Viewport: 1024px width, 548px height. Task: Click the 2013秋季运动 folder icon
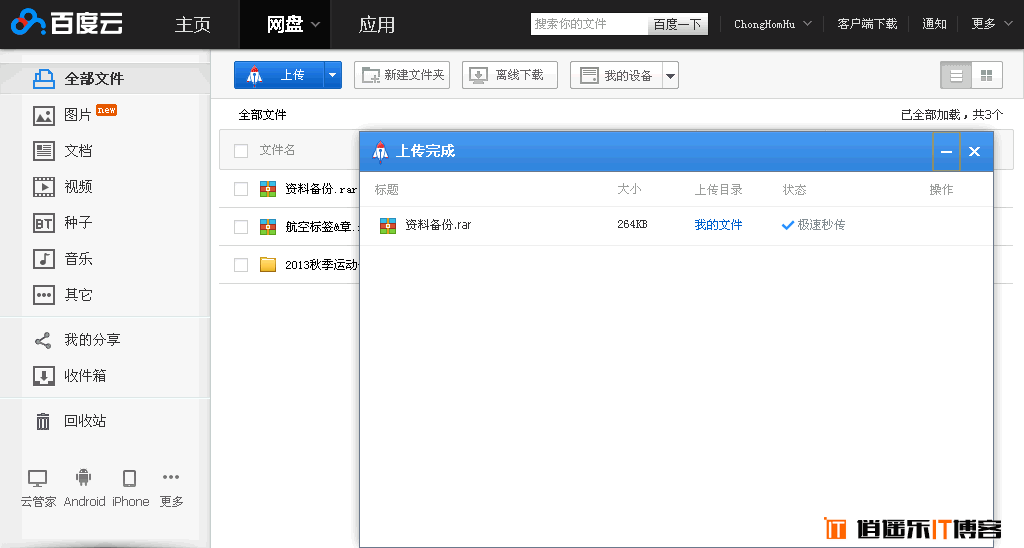point(268,265)
